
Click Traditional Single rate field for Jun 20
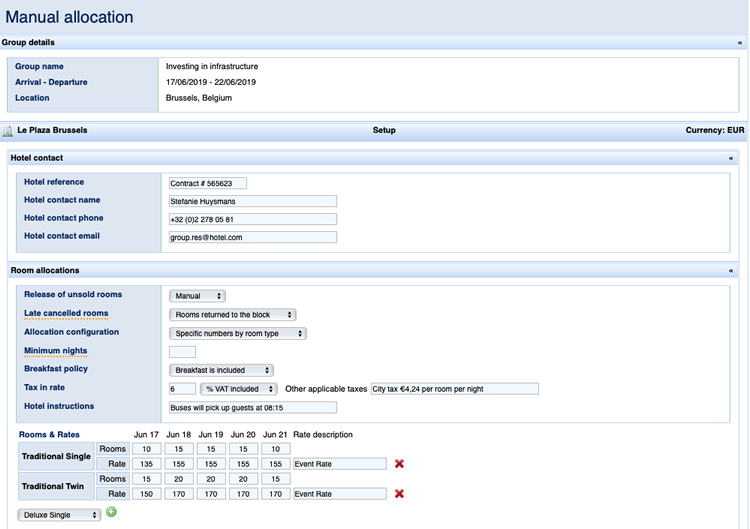tap(243, 464)
